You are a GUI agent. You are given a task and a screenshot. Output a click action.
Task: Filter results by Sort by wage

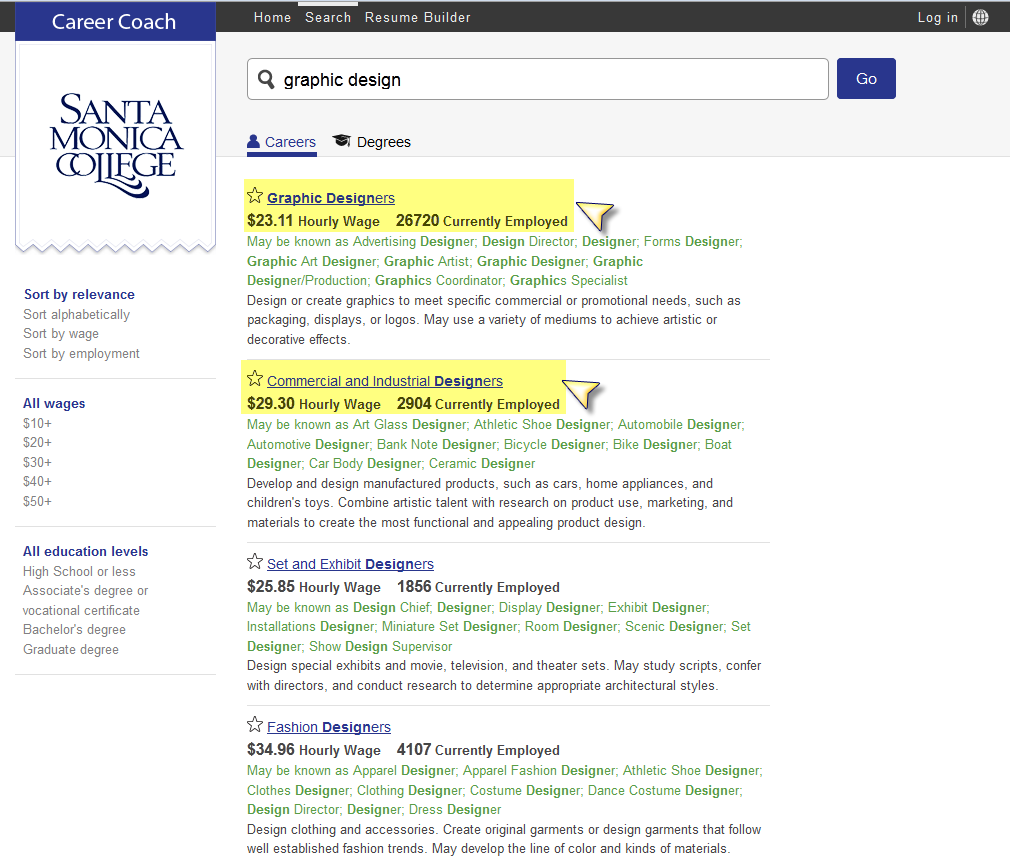[60, 333]
